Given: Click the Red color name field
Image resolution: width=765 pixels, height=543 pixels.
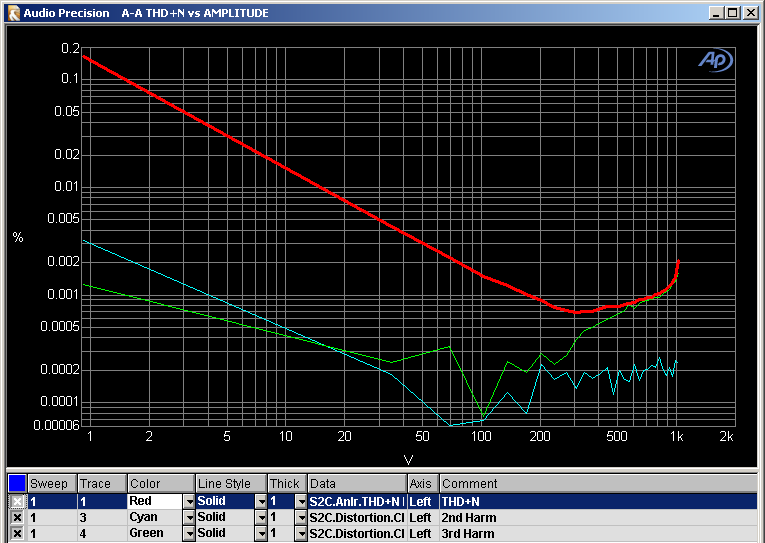Looking at the screenshot, I should pyautogui.click(x=155, y=502).
